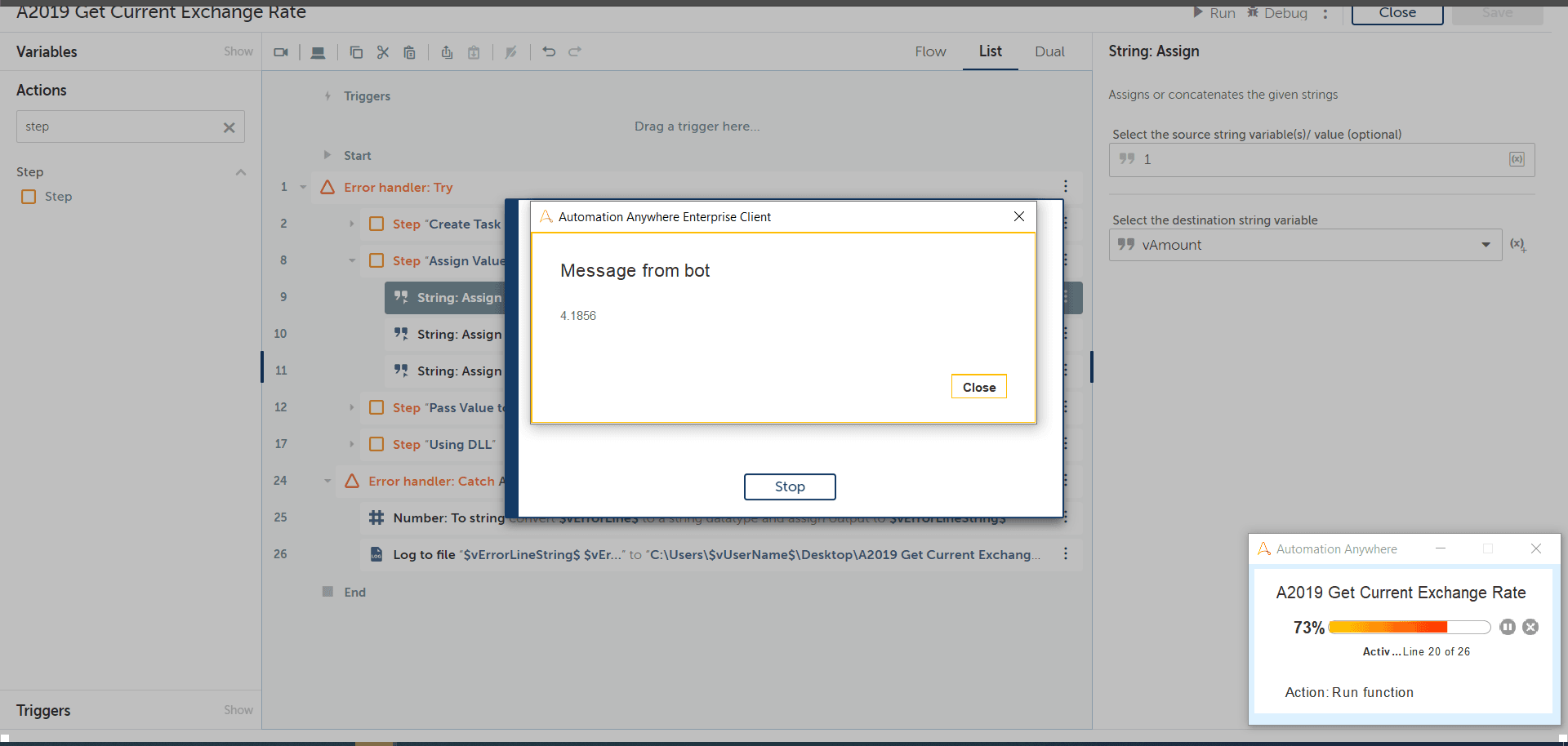The width and height of the screenshot is (1568, 746).
Task: Open the options menu for Error handler: Try row
Action: (x=1066, y=187)
